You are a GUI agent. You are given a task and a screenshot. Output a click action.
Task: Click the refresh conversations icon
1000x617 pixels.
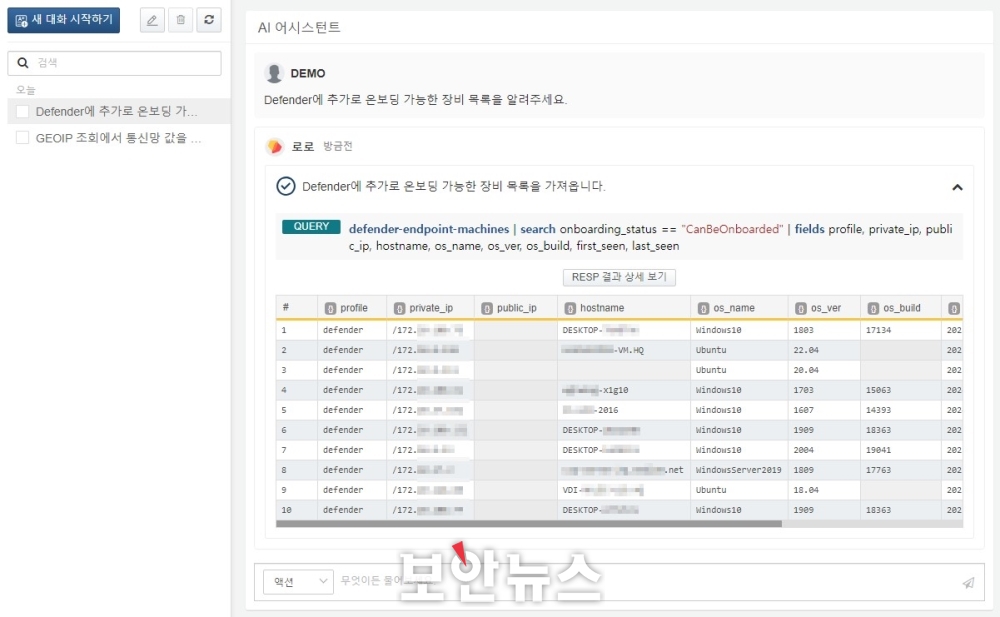[x=209, y=20]
